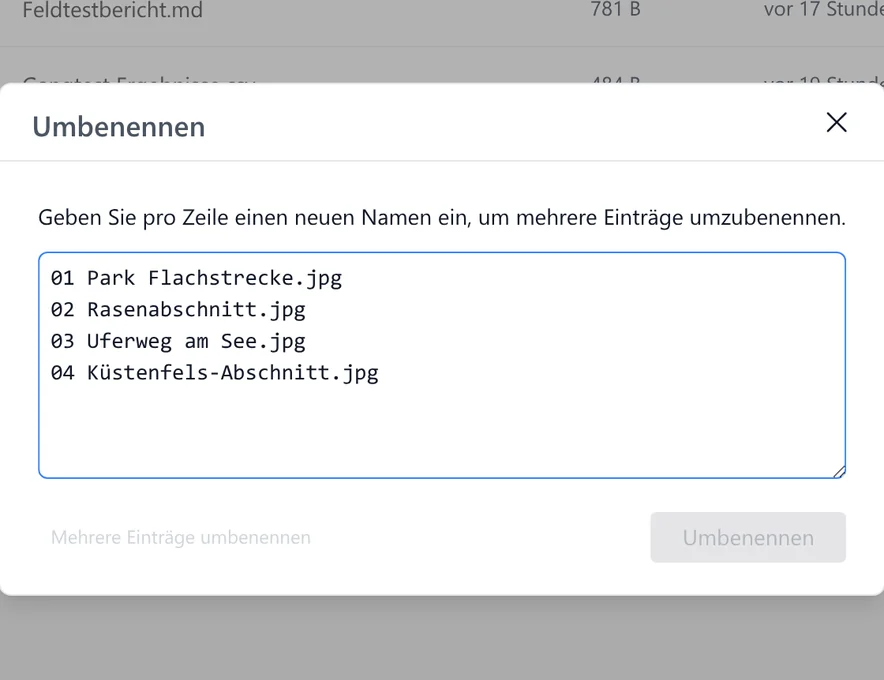Close the Umbenennen dialog with the X

[x=837, y=122]
